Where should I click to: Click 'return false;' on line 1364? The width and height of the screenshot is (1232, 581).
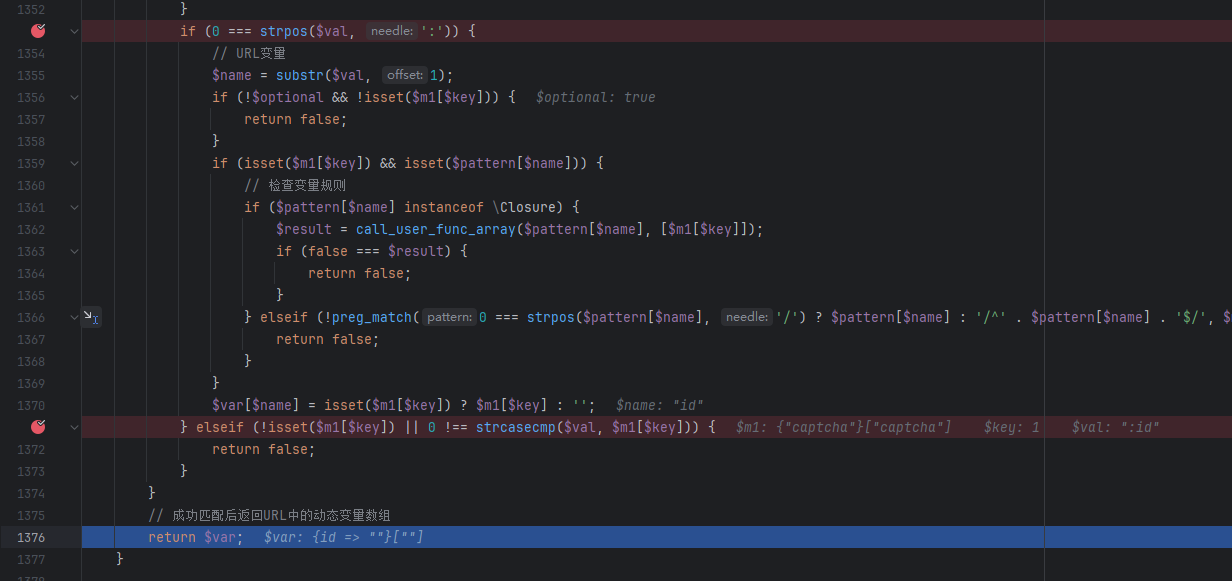360,273
